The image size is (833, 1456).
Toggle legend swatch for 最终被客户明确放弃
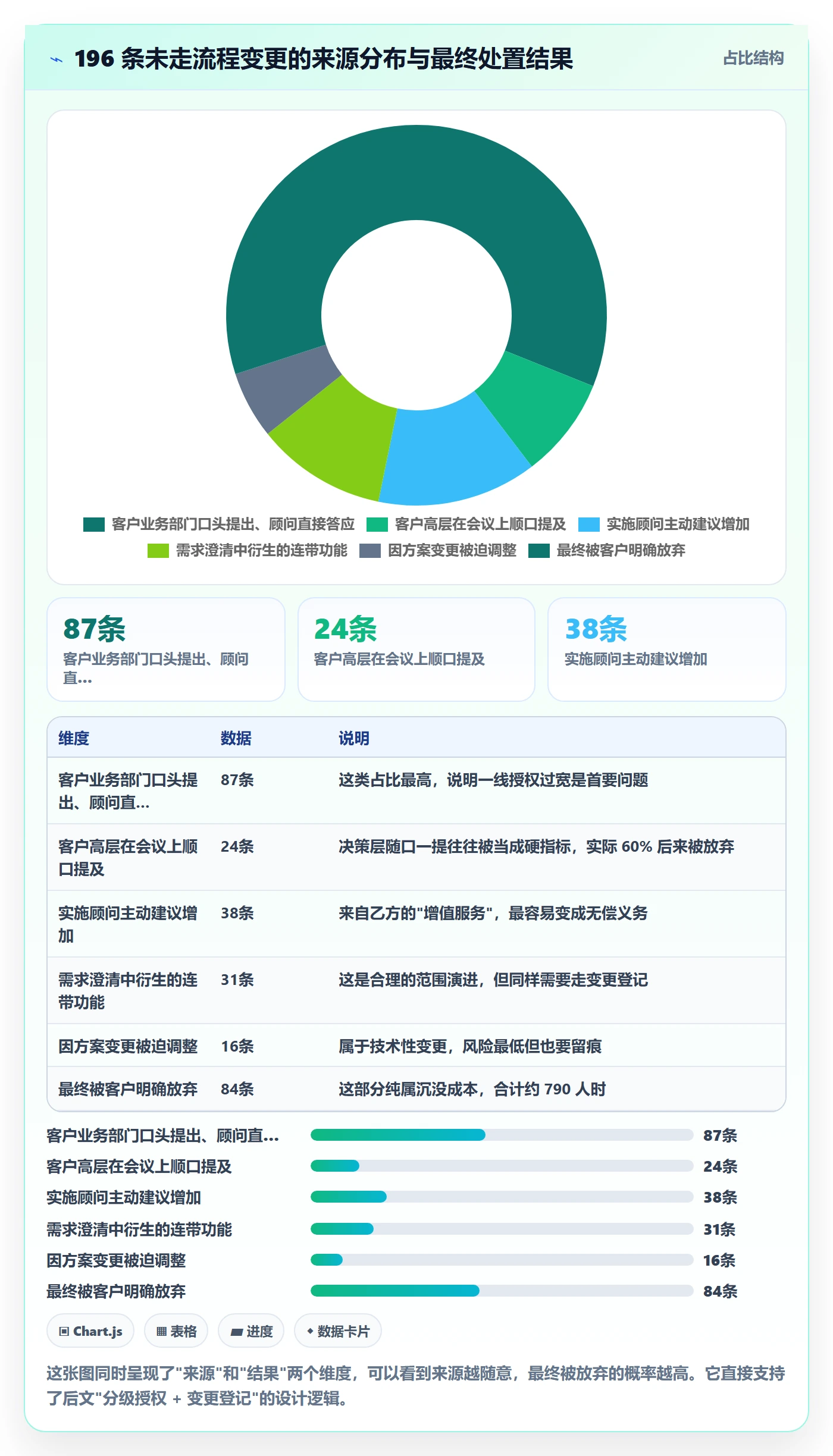tap(539, 550)
